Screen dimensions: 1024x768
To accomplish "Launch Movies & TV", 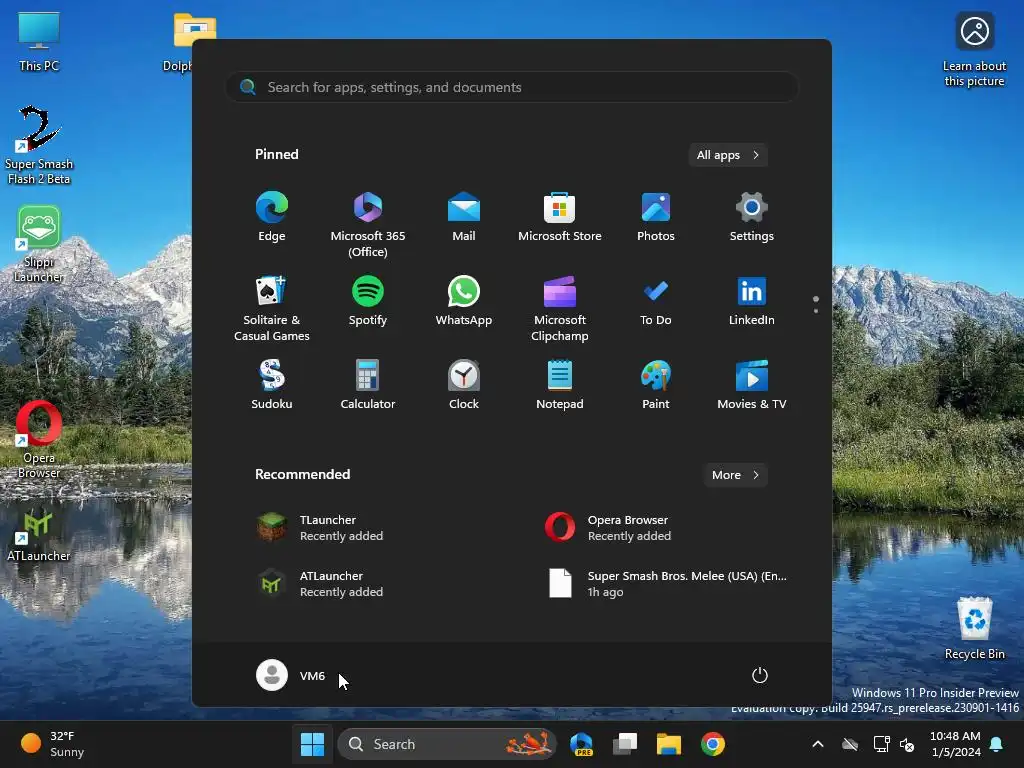I will click(752, 385).
